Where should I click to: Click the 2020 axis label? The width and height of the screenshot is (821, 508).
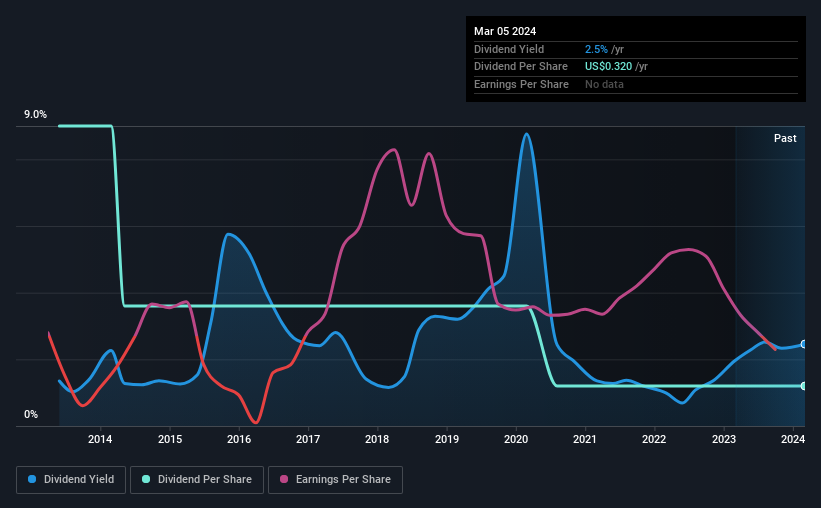[x=516, y=439]
